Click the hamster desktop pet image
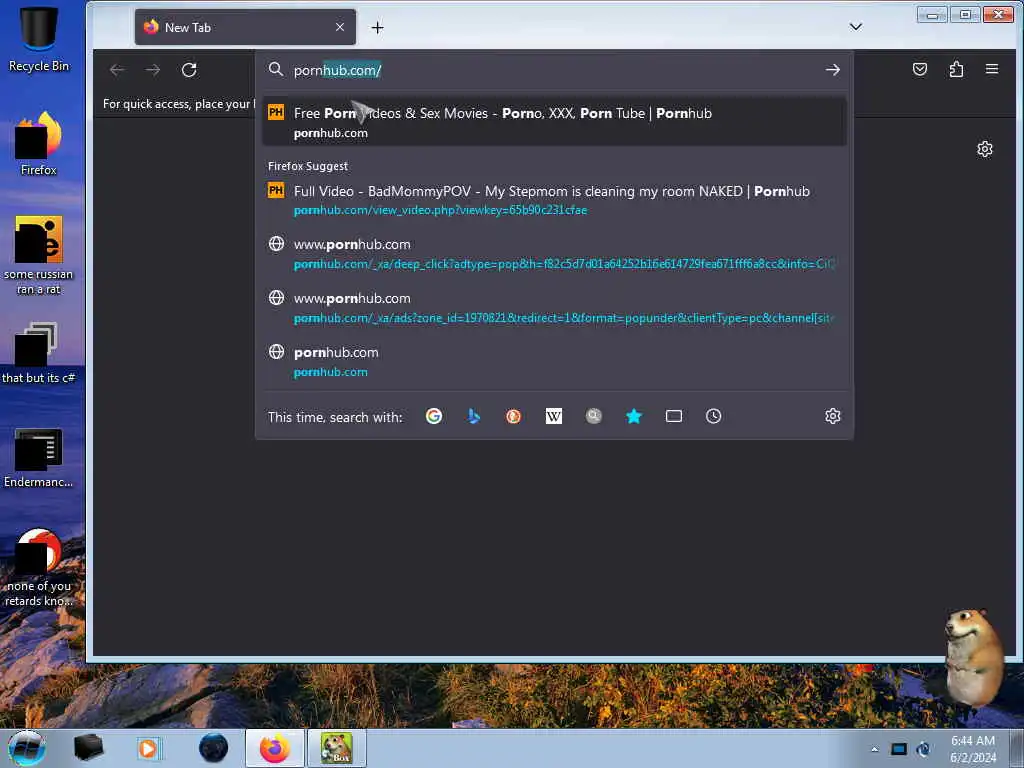The width and height of the screenshot is (1024, 768). click(x=975, y=656)
